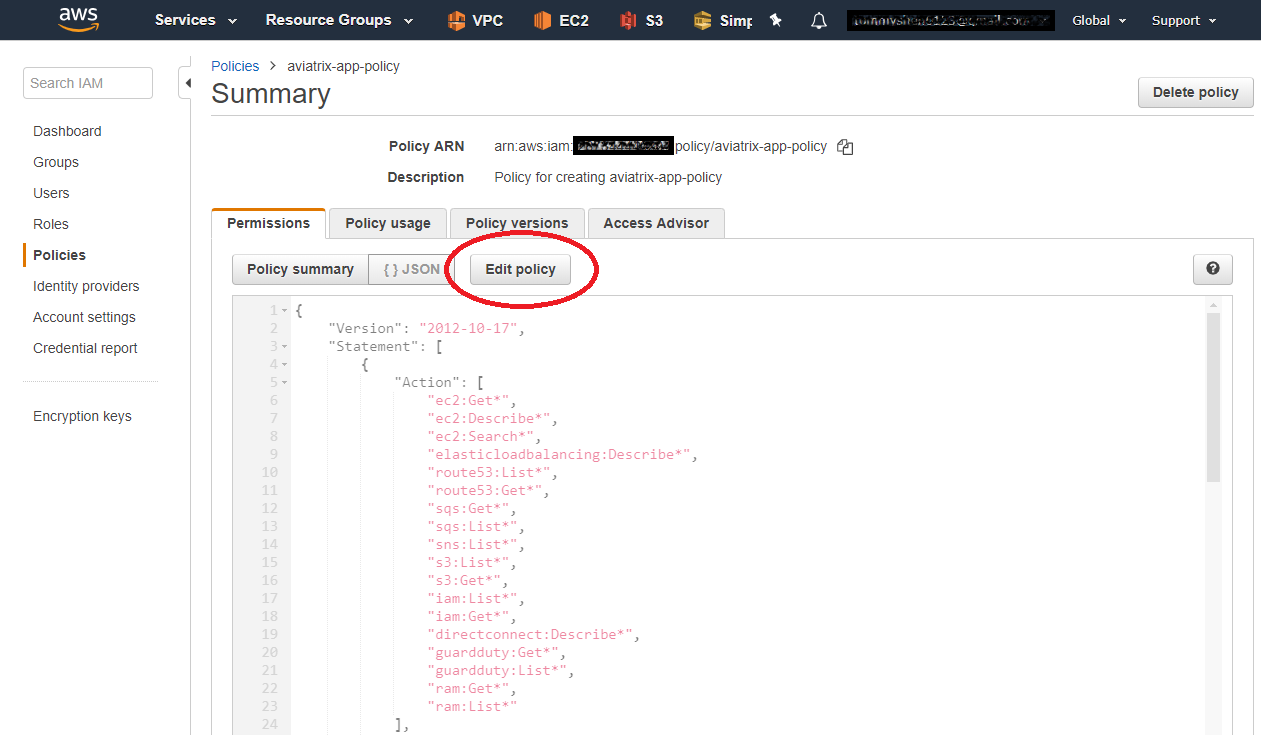
Task: Click the Search IAM input field
Action: pos(87,82)
